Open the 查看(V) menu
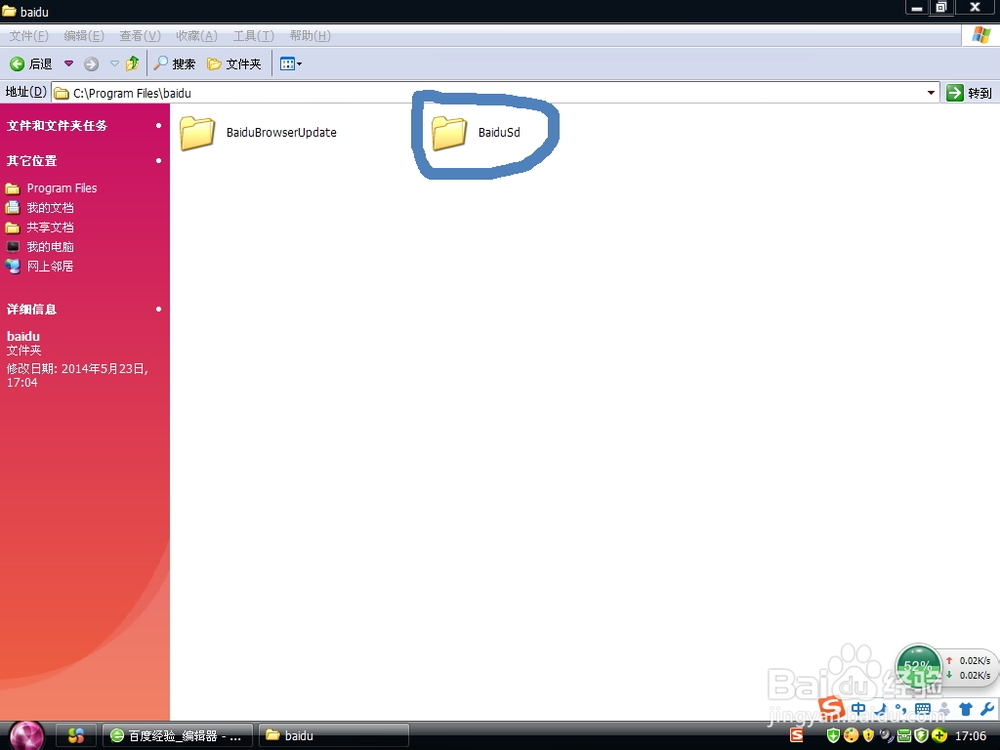1000x750 pixels. point(140,36)
